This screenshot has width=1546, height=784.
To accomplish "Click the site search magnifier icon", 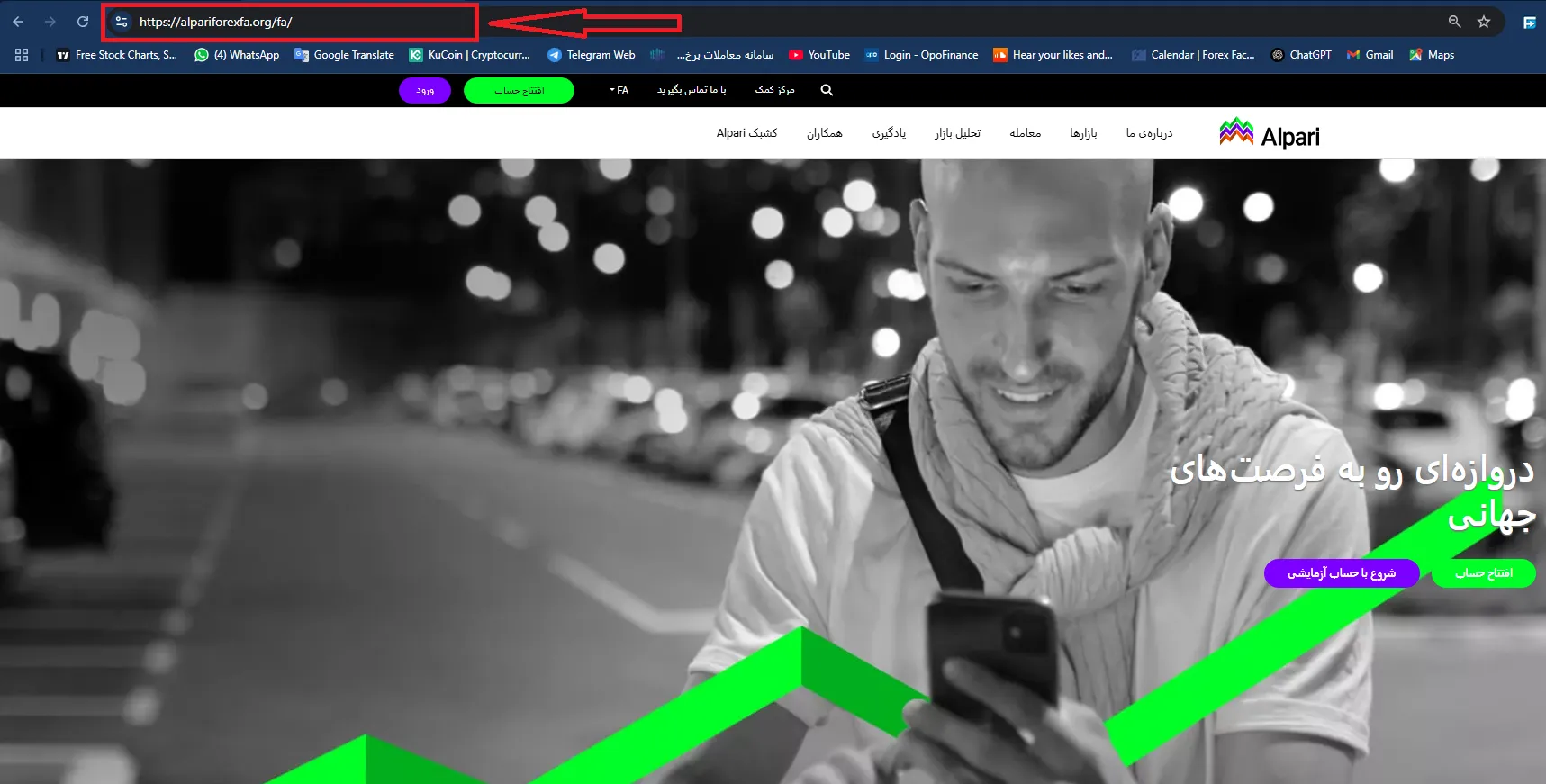I will point(827,90).
